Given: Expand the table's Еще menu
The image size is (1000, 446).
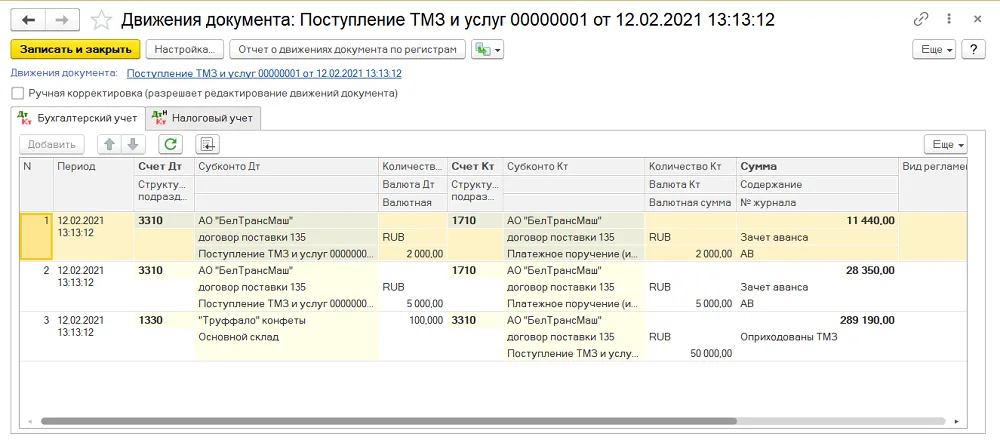Looking at the screenshot, I should tap(946, 144).
